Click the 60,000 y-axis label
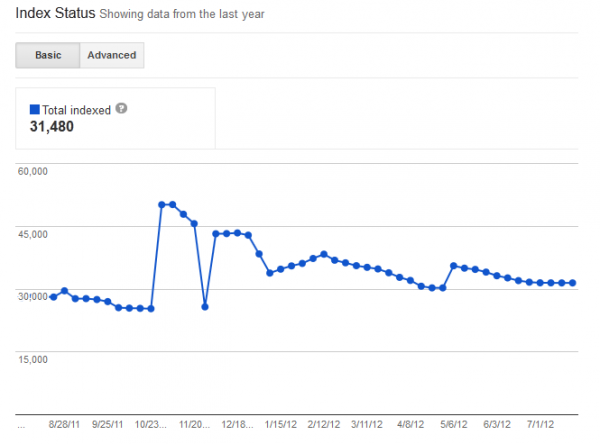The width and height of the screenshot is (600, 444). coord(34,172)
